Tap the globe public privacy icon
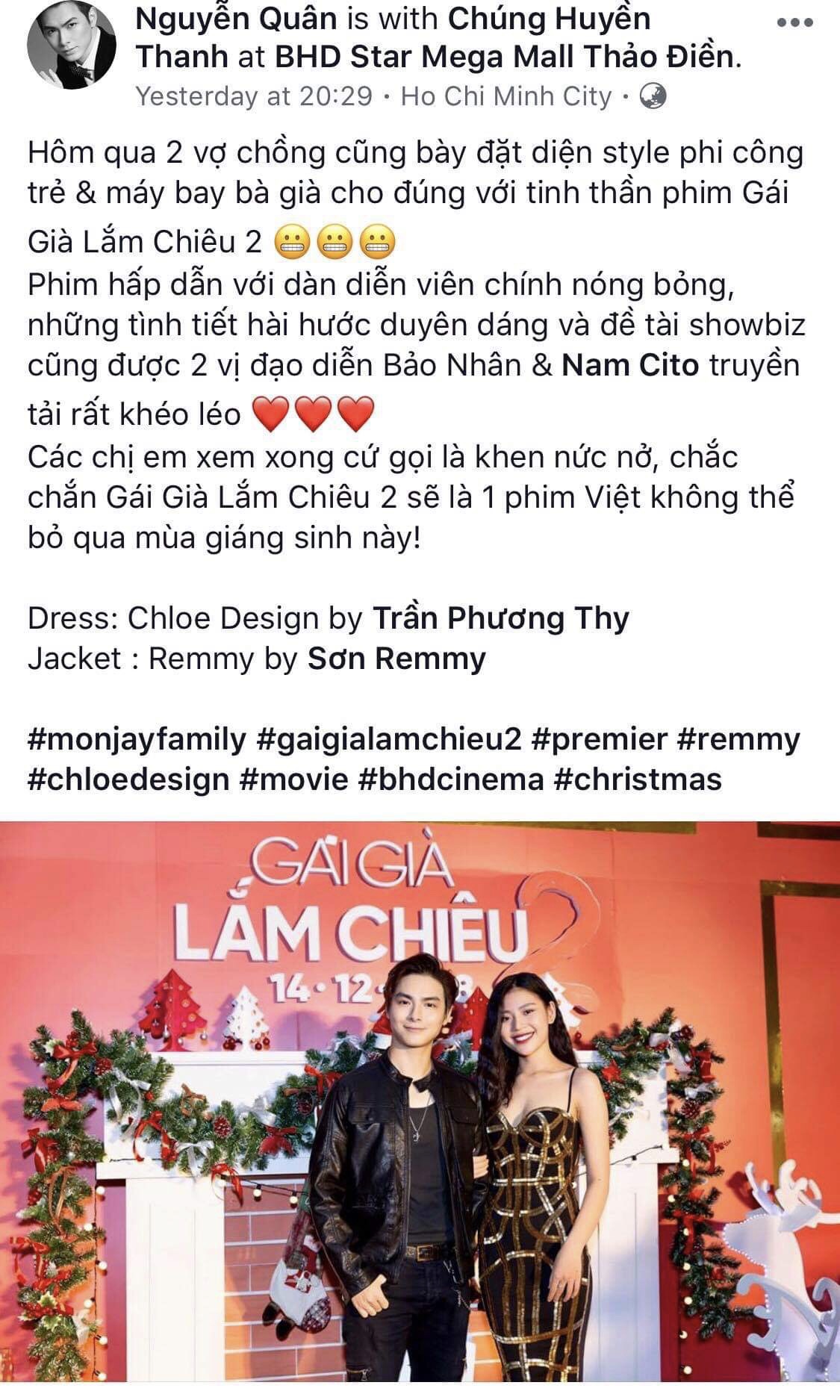 [x=653, y=96]
